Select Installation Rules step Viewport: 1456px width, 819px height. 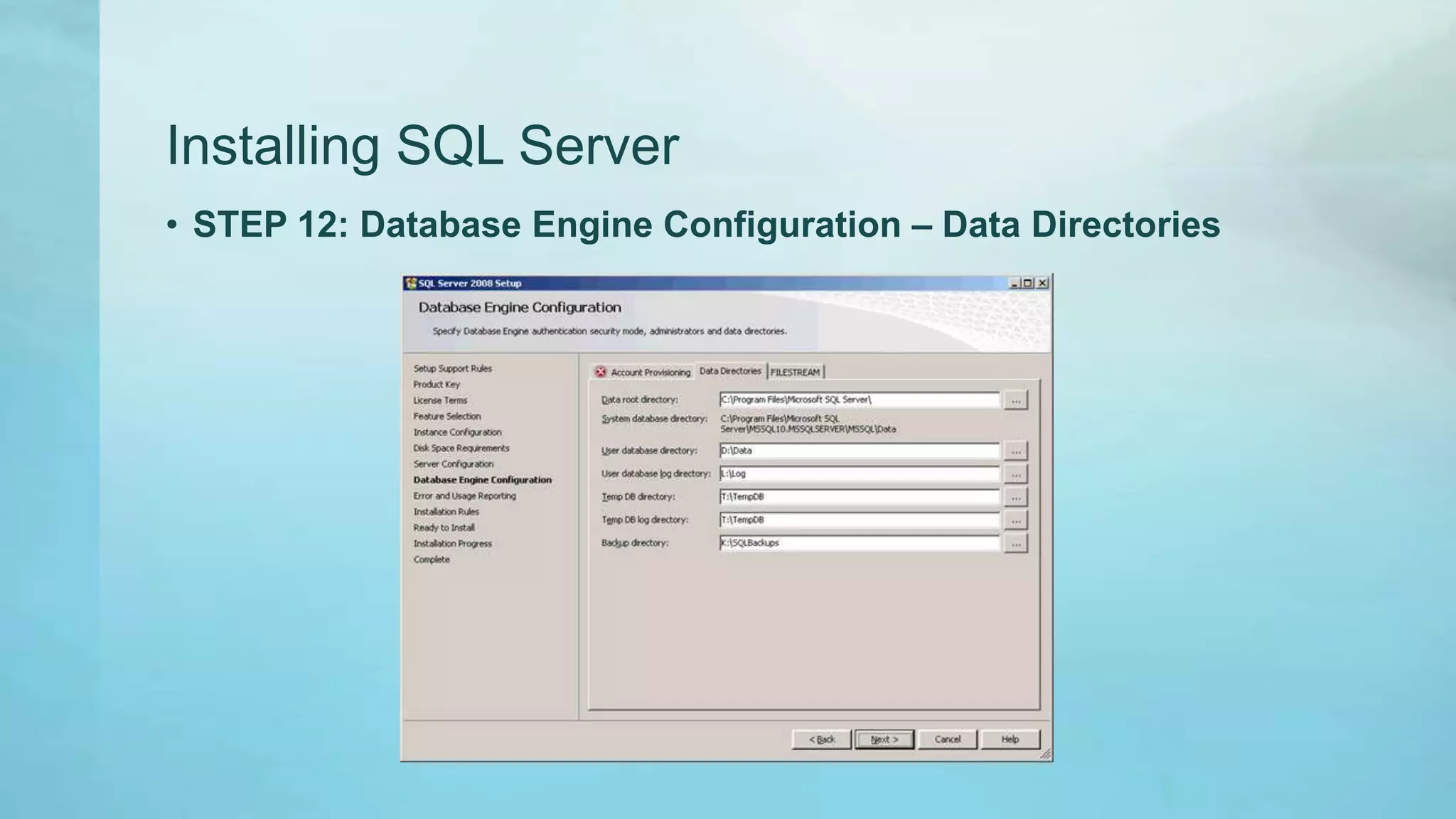pos(446,512)
